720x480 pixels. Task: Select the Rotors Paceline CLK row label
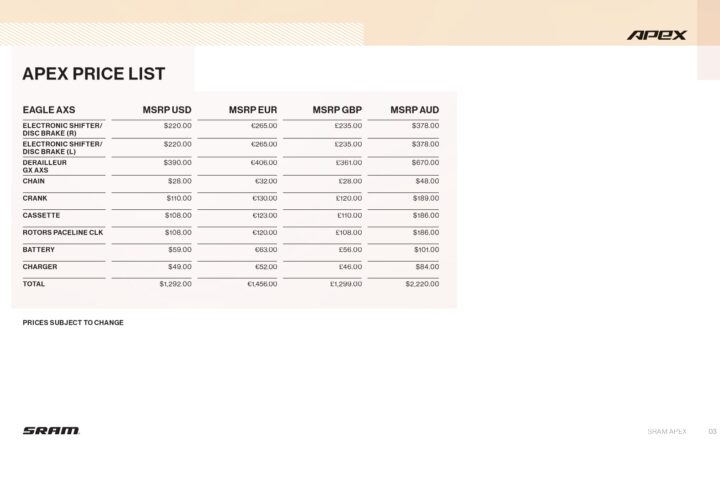[x=63, y=232]
